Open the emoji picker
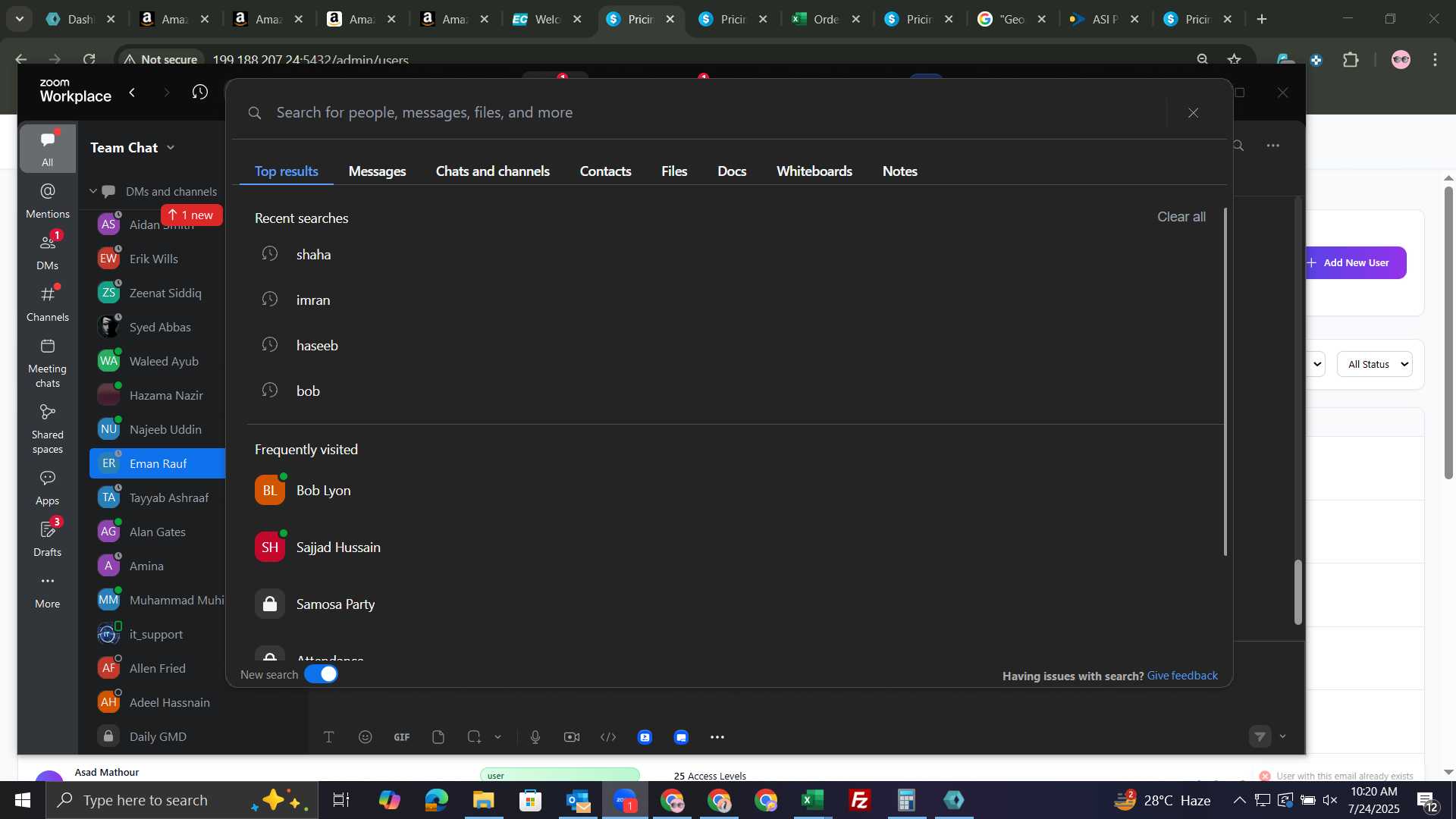Viewport: 1456px width, 819px height. pos(366,737)
